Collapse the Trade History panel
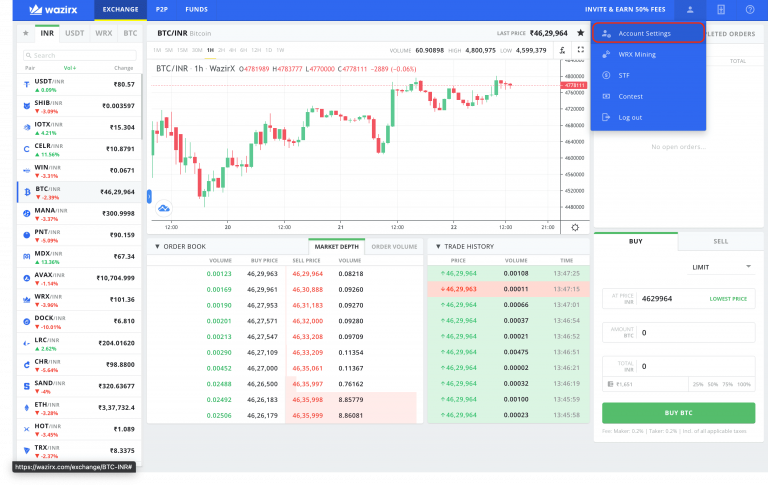Screen dimensions: 768x487 click(437, 246)
